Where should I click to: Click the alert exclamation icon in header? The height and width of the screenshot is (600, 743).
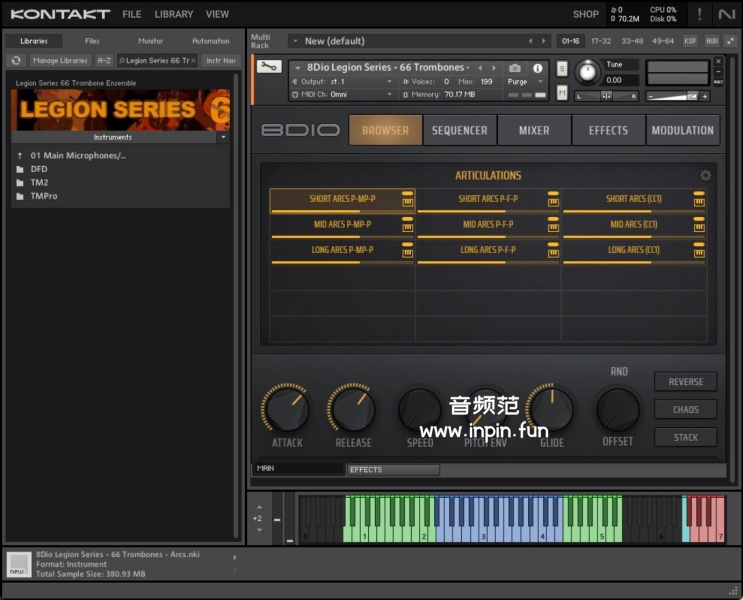pos(699,14)
